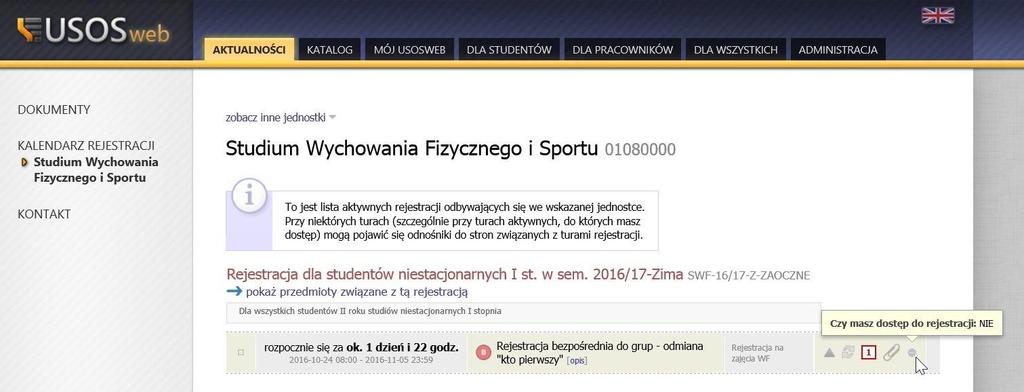Click the paperclip icon in the registration row

[891, 353]
